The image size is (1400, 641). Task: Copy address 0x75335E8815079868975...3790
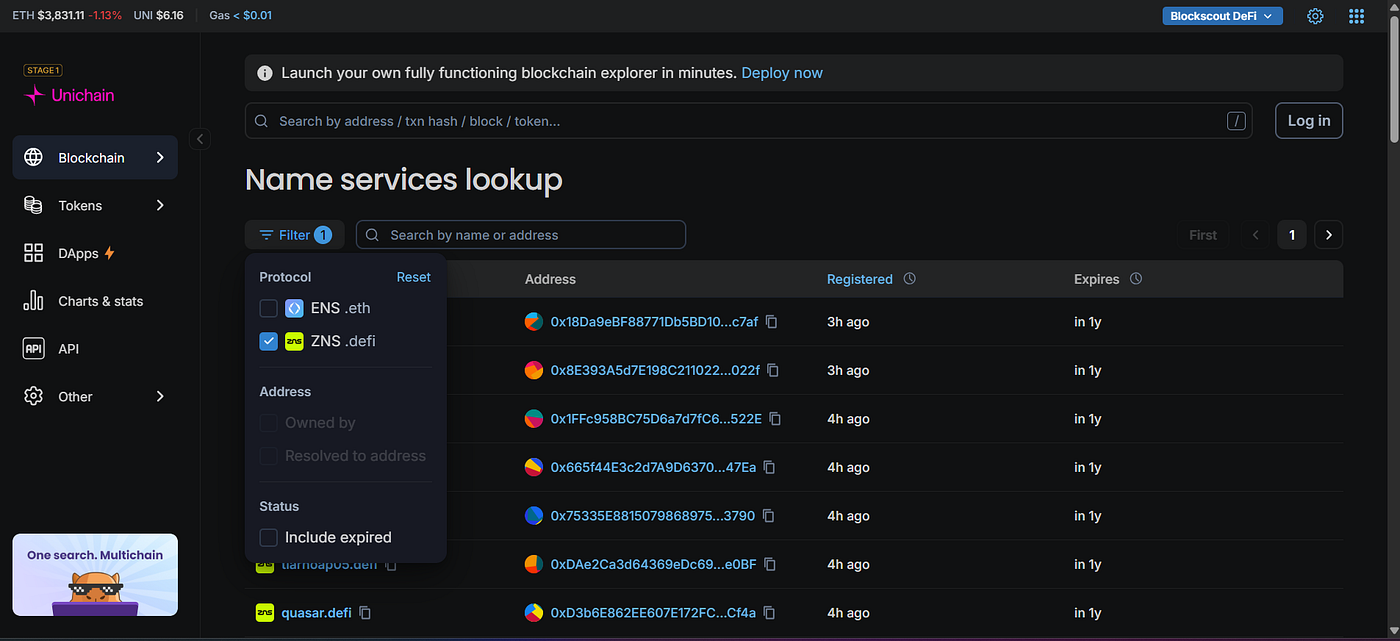769,516
